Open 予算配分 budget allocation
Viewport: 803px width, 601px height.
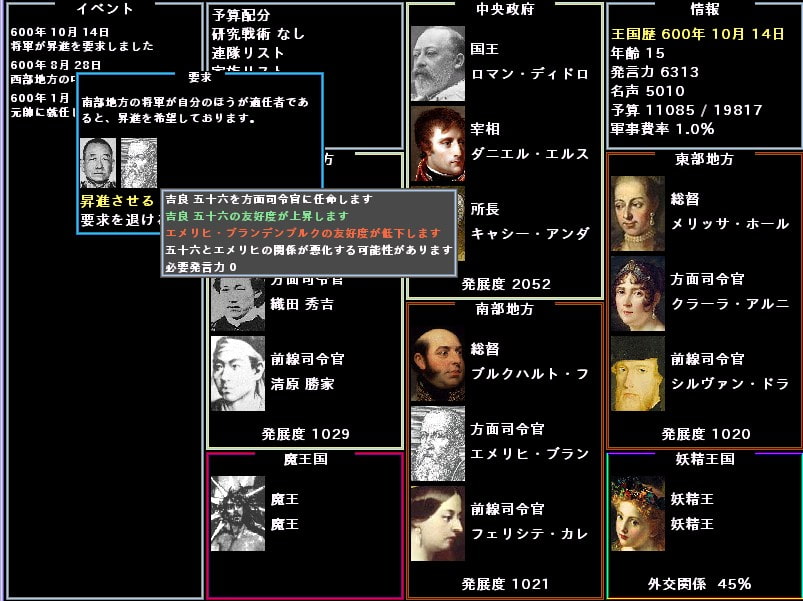click(x=243, y=15)
